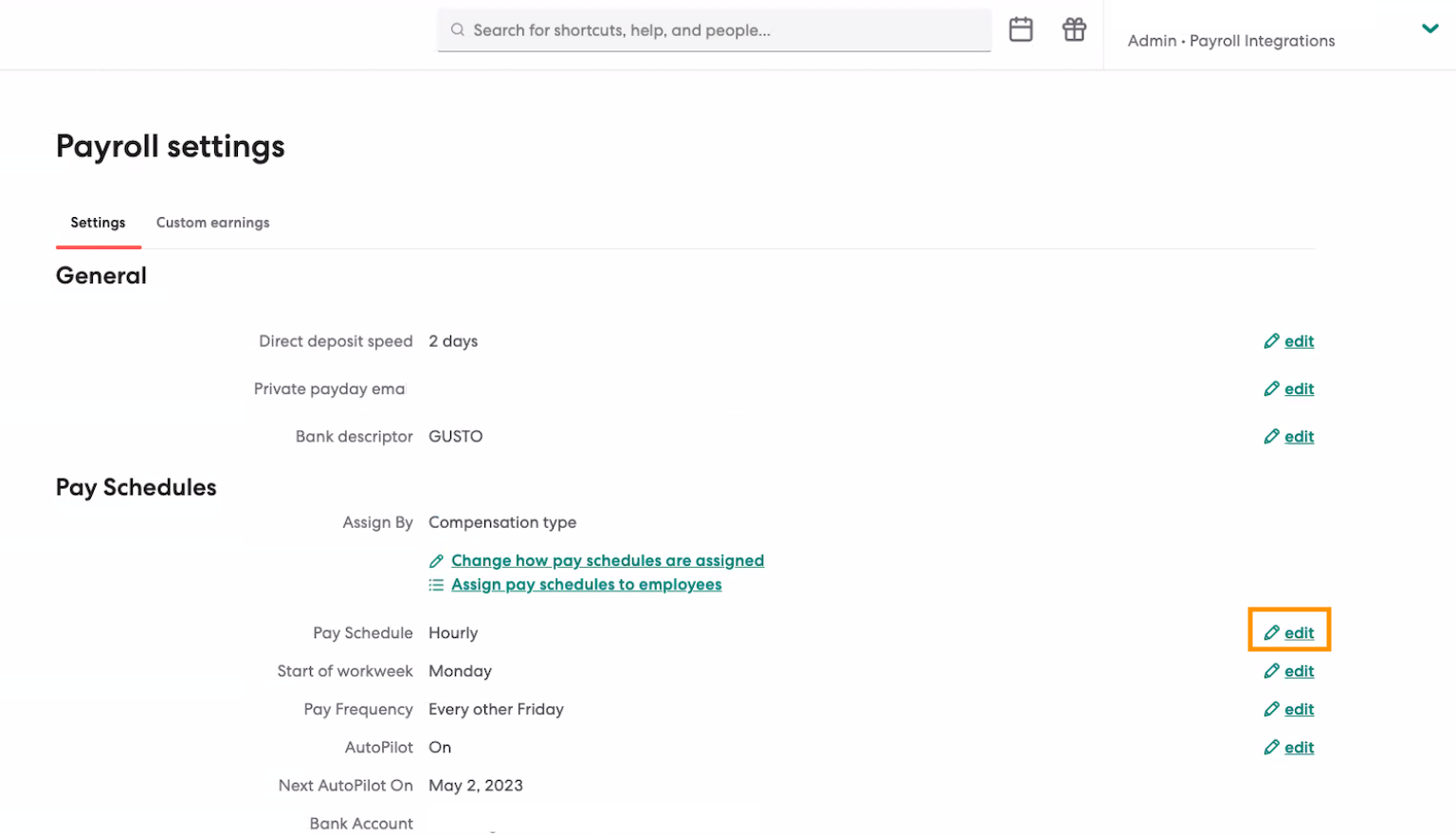Click the search magnifier icon
This screenshot has height=834, width=1456.
pyautogui.click(x=458, y=30)
